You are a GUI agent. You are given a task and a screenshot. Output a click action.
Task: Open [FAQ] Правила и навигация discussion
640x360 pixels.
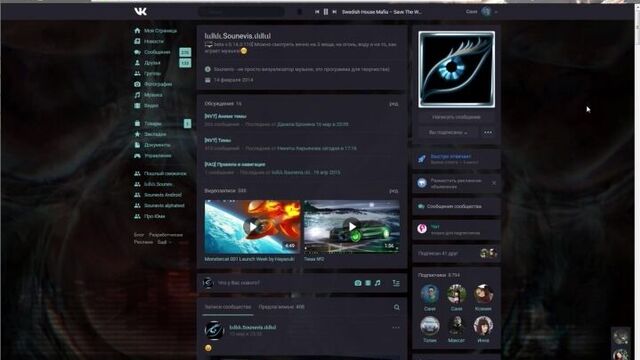coord(235,164)
